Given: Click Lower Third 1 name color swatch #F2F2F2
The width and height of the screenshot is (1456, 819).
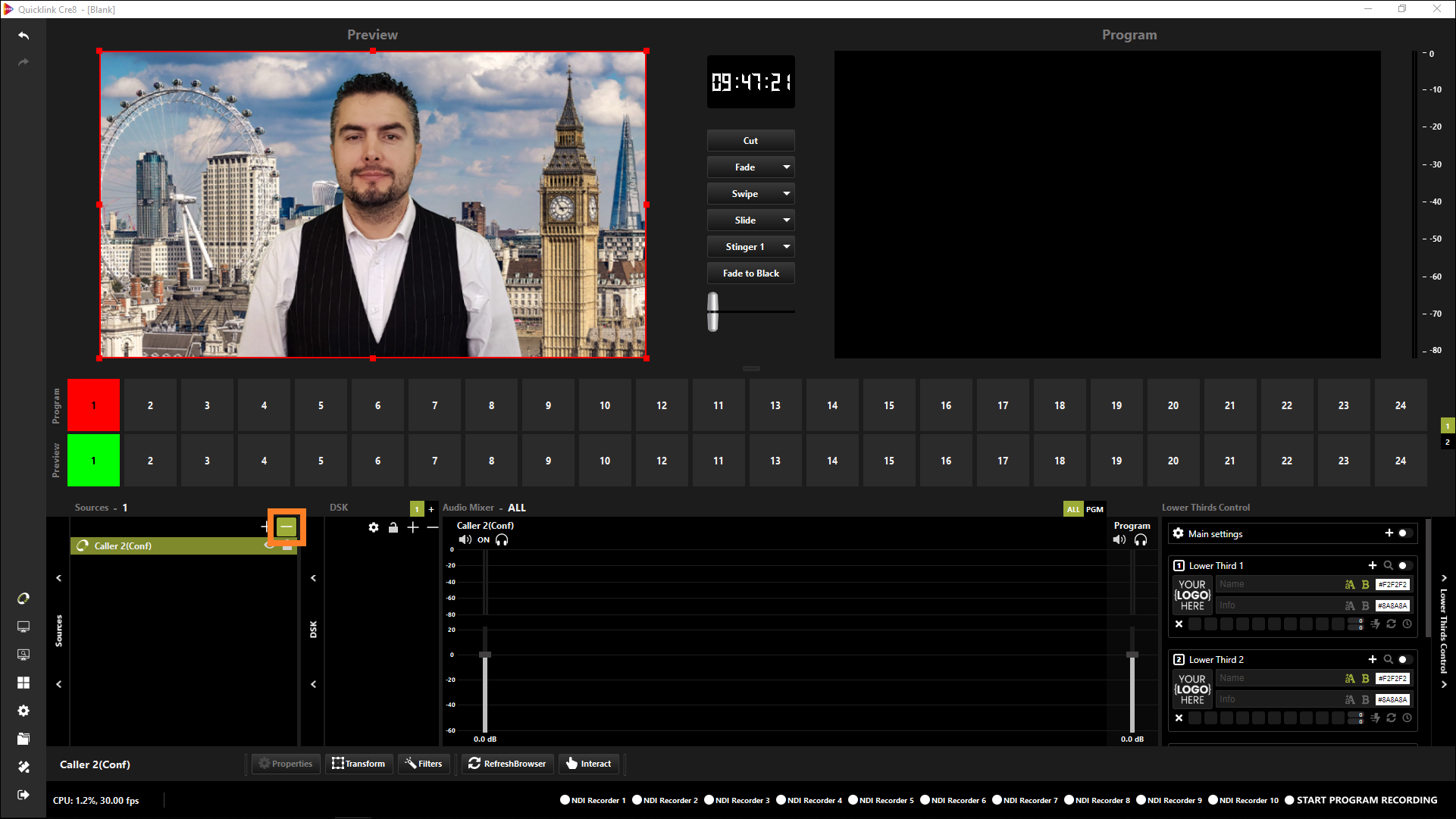Looking at the screenshot, I should point(1392,584).
